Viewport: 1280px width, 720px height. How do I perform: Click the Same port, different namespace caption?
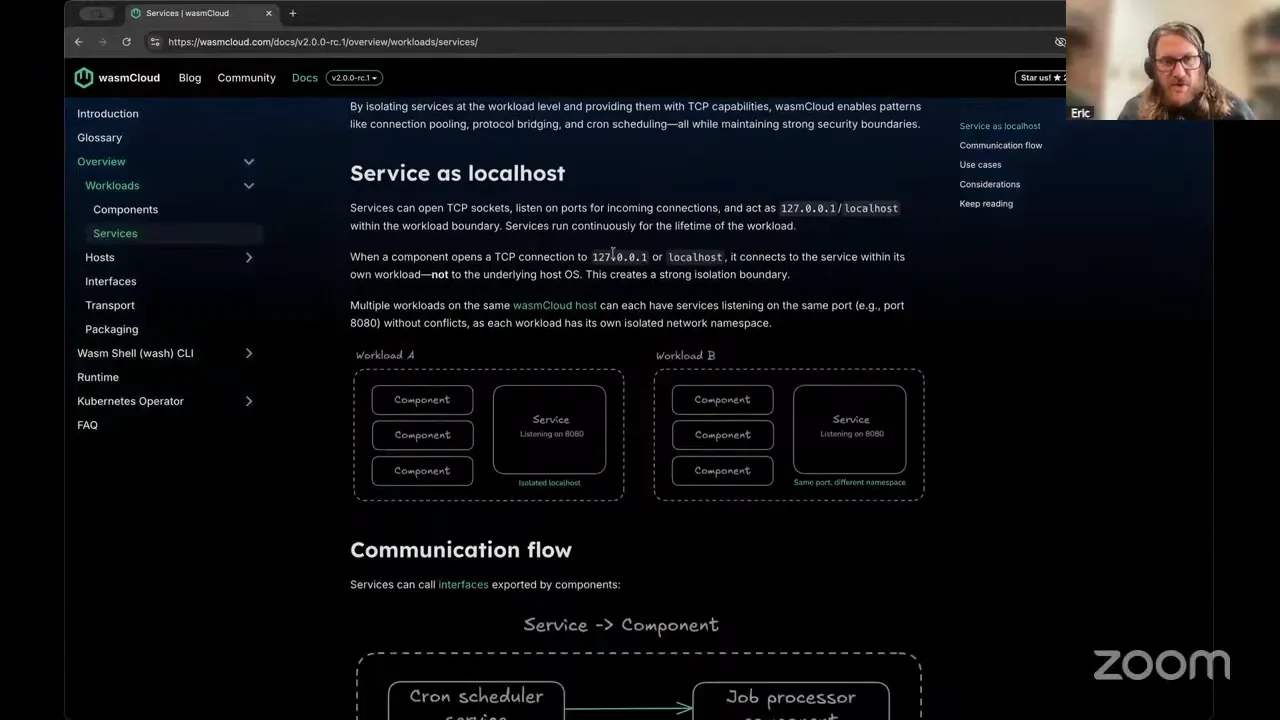[849, 483]
